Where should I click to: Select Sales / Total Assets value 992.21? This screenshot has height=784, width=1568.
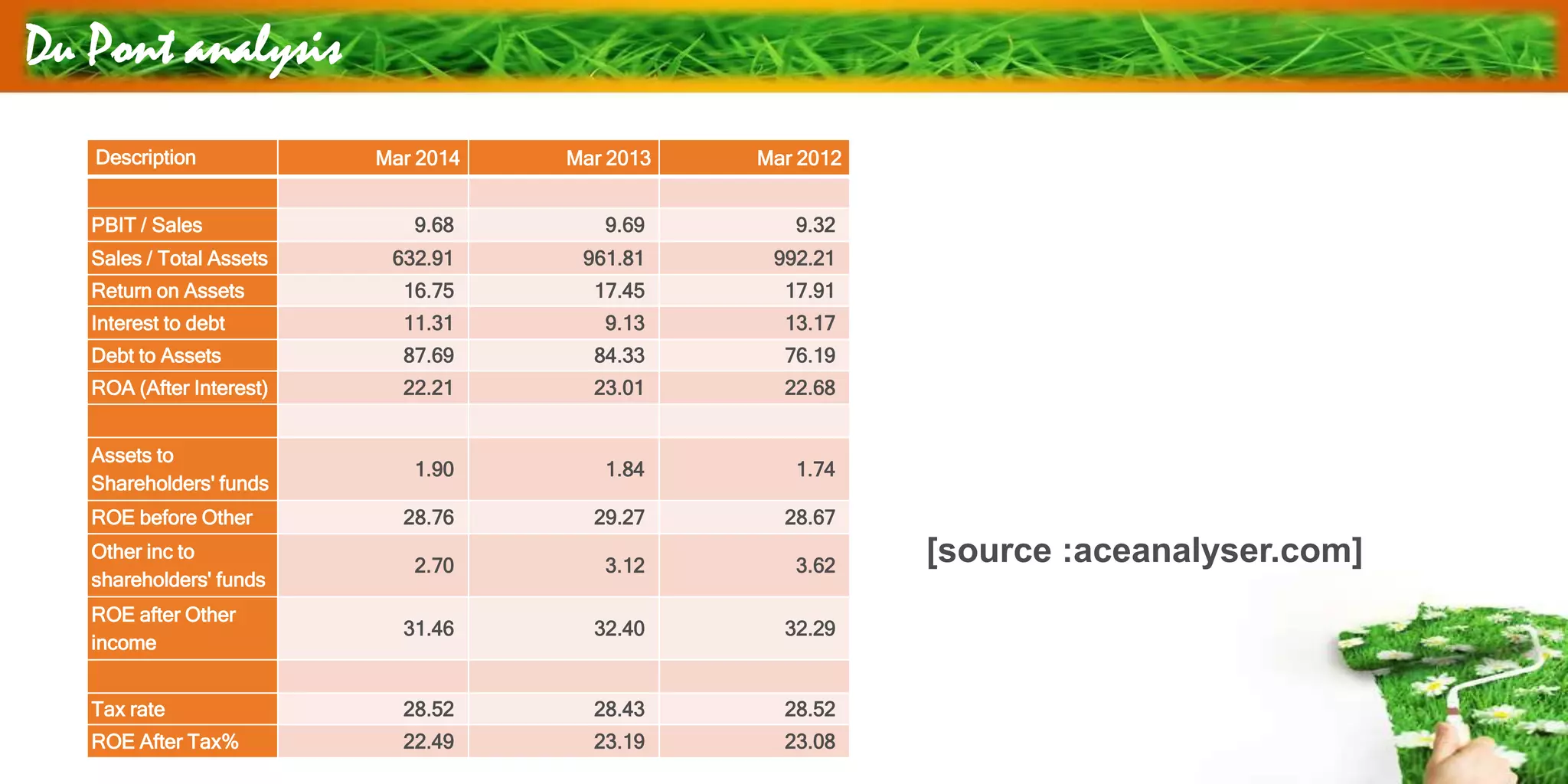804,258
